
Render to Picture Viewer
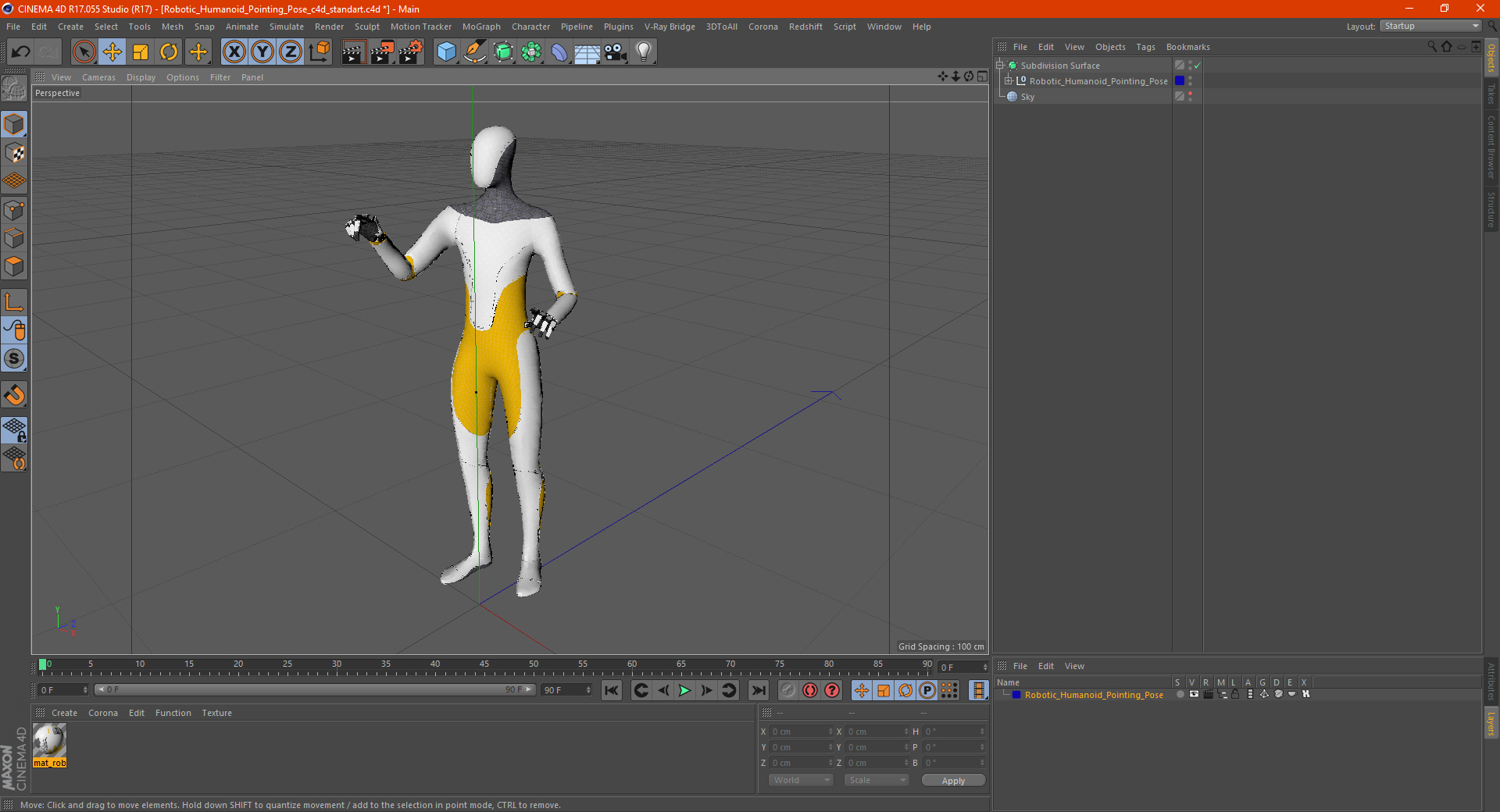pyautogui.click(x=382, y=52)
